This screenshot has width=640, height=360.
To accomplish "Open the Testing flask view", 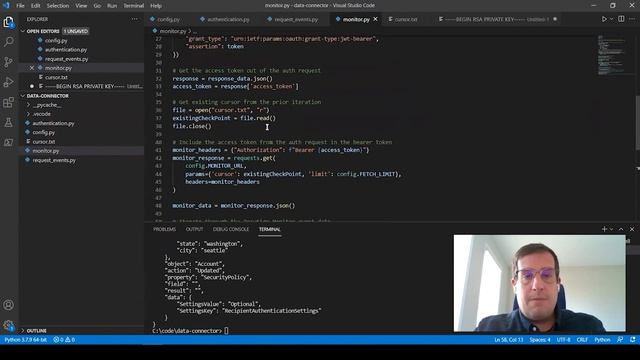I will pyautogui.click(x=9, y=122).
